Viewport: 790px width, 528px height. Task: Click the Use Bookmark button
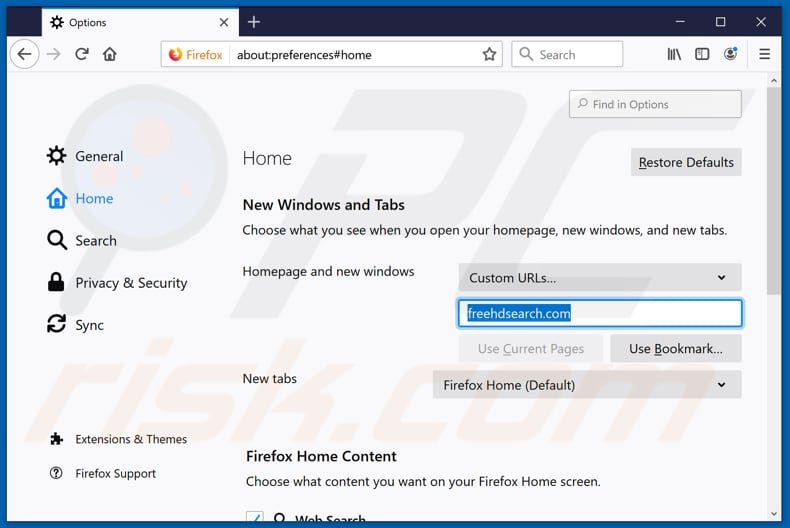675,348
